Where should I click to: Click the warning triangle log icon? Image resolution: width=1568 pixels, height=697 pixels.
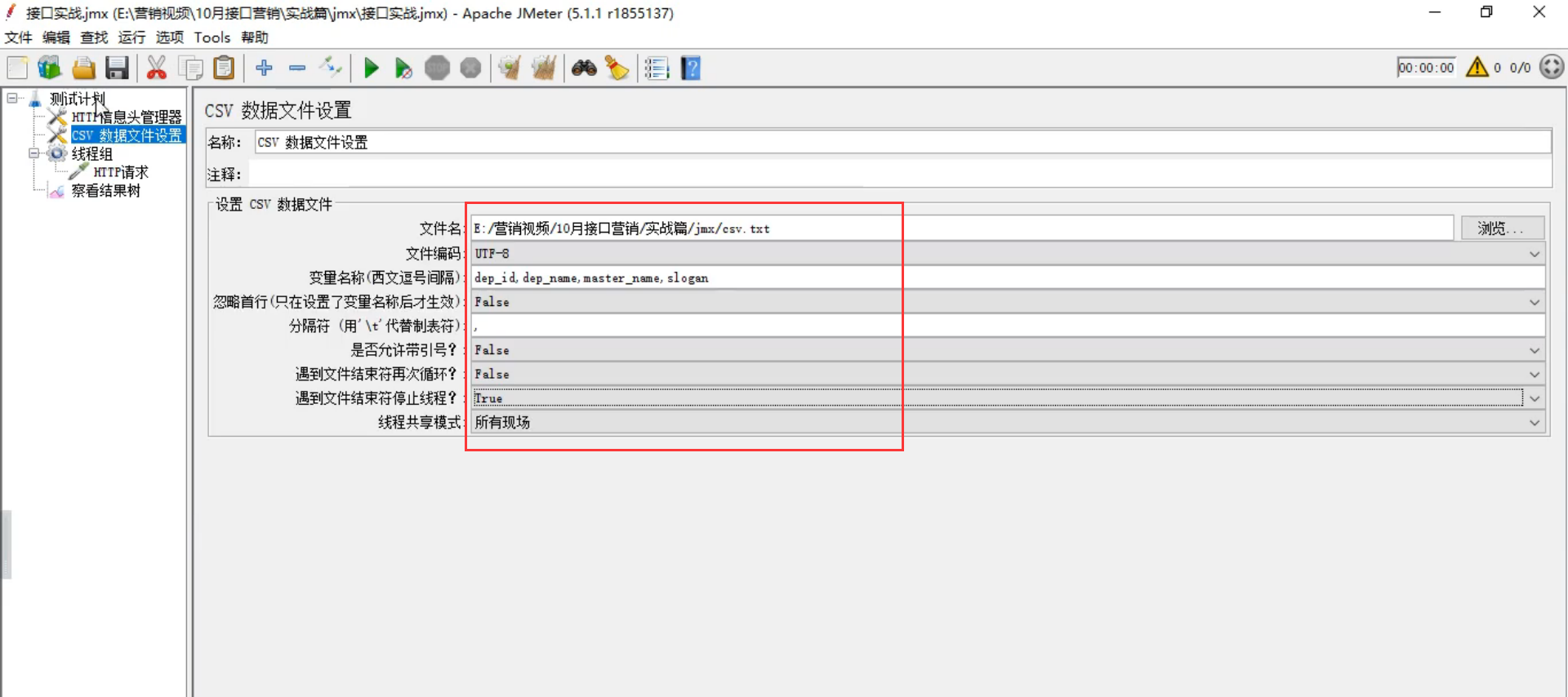pyautogui.click(x=1477, y=67)
